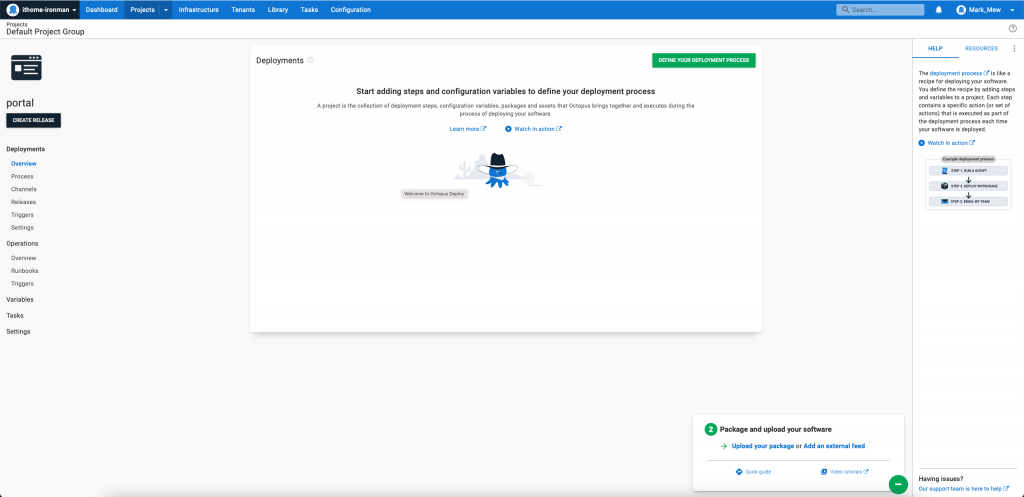Open the Learn more link
The height and width of the screenshot is (497, 1024).
coord(468,129)
